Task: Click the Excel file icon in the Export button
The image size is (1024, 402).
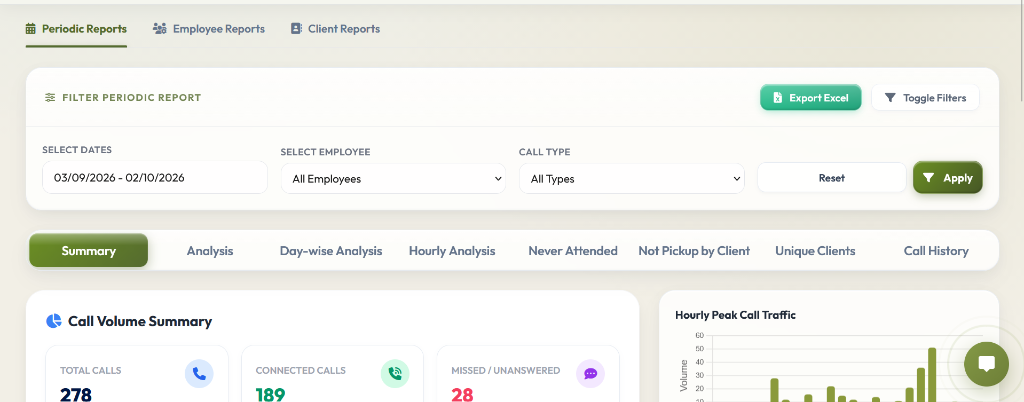Action: (x=777, y=98)
